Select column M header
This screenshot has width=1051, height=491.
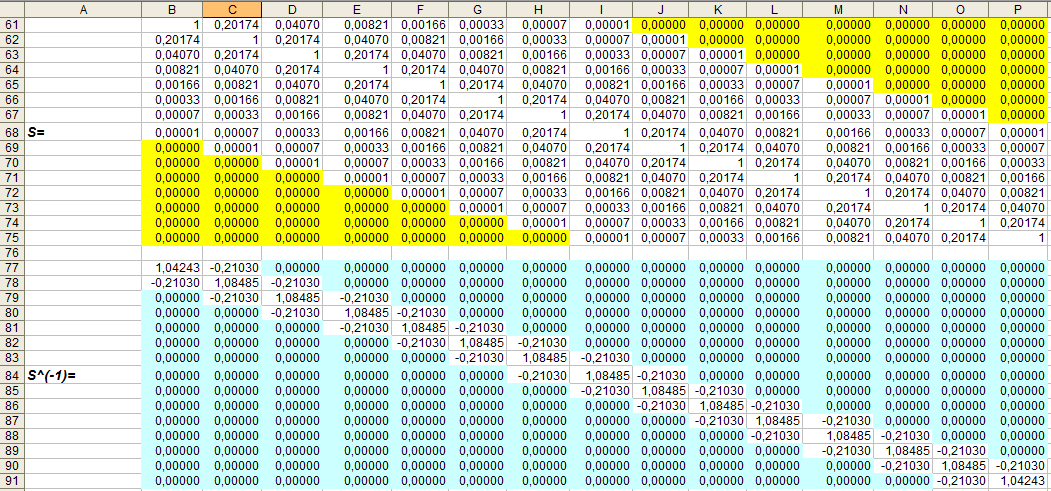[839, 9]
